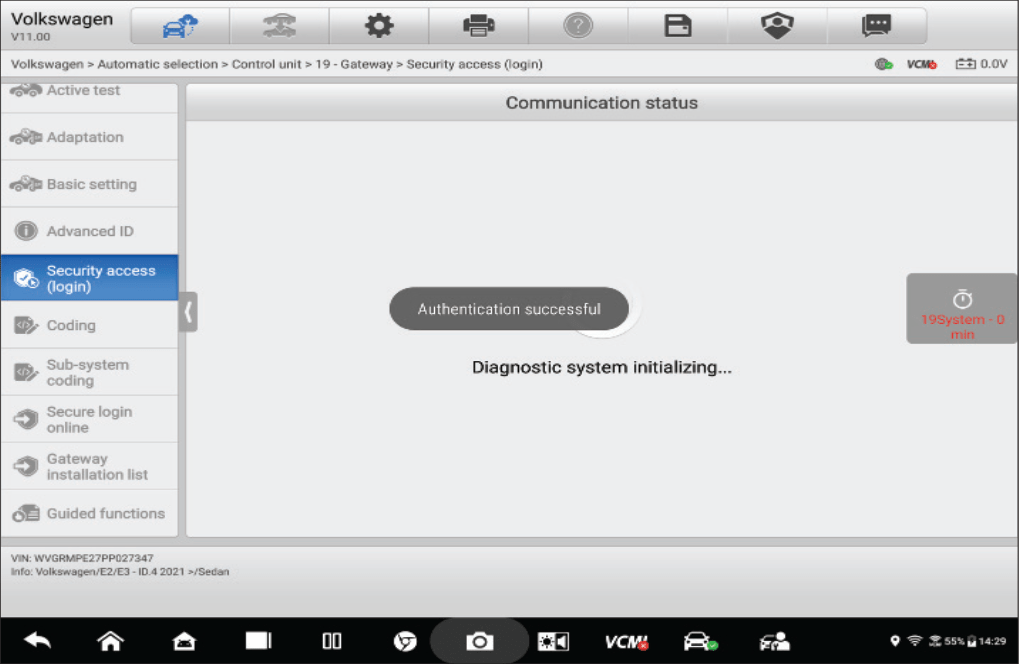Click the Volkswagen breadcrumb link
This screenshot has width=1019, height=664.
tap(47, 64)
